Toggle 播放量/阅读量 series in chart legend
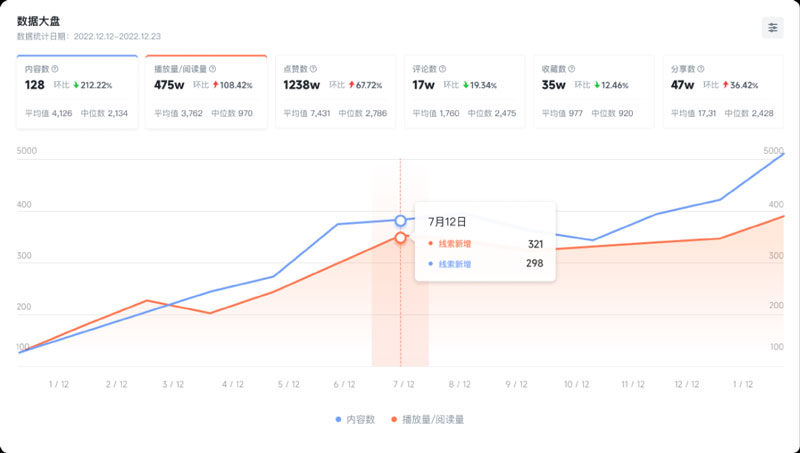The image size is (800, 453). (x=427, y=420)
